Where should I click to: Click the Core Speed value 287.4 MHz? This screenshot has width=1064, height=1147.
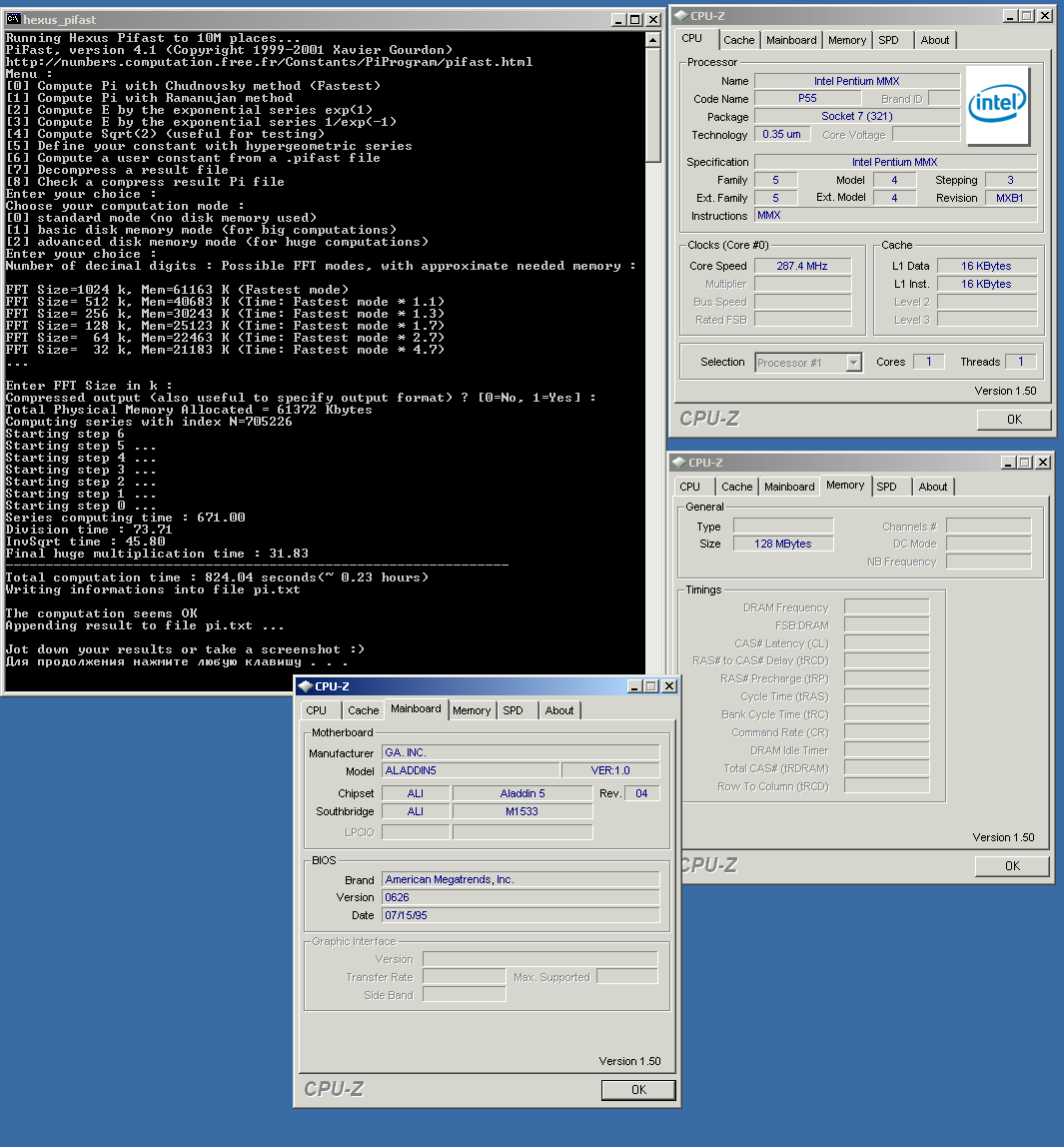(x=802, y=266)
